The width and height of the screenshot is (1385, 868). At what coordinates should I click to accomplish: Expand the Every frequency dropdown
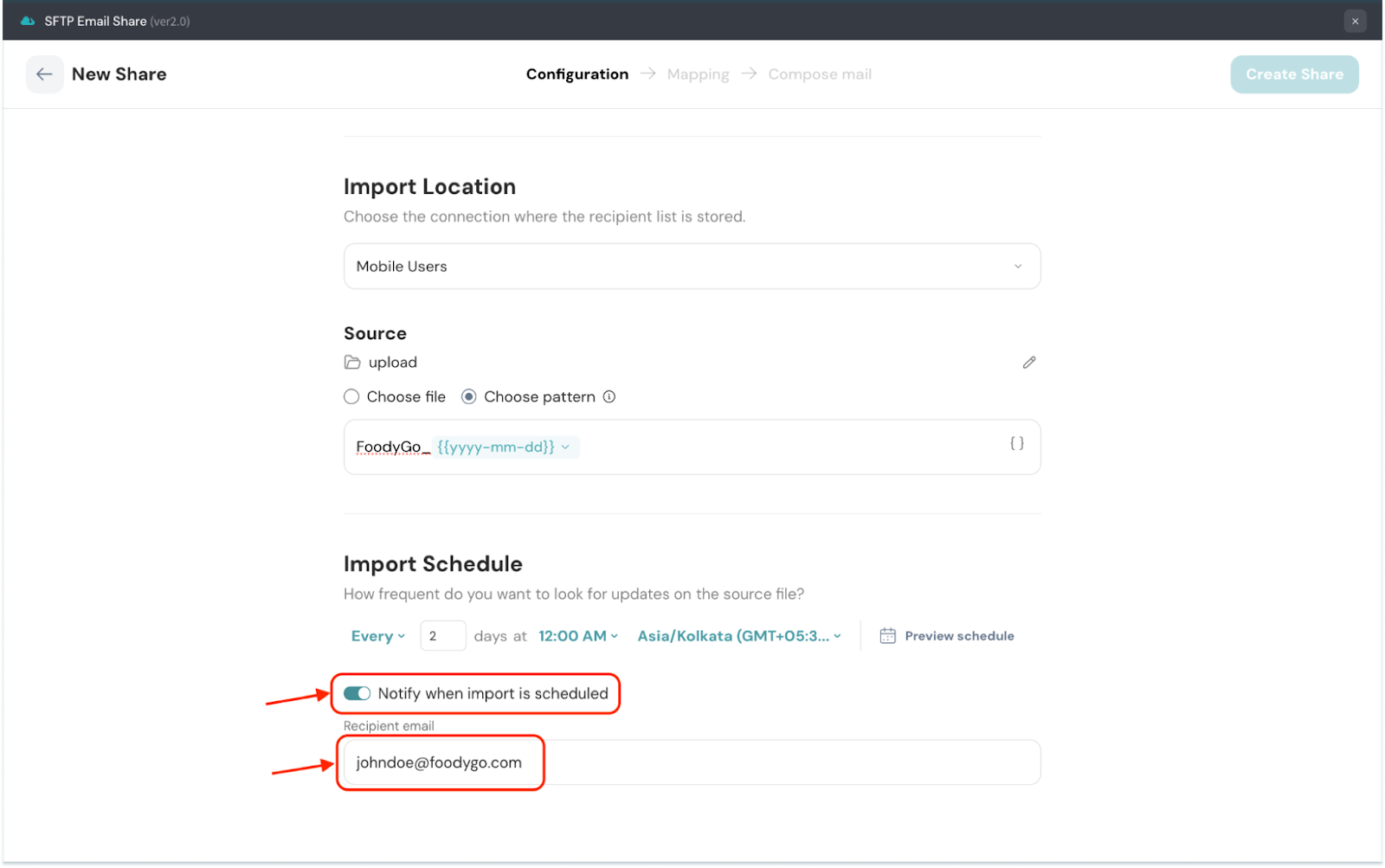[x=378, y=636]
